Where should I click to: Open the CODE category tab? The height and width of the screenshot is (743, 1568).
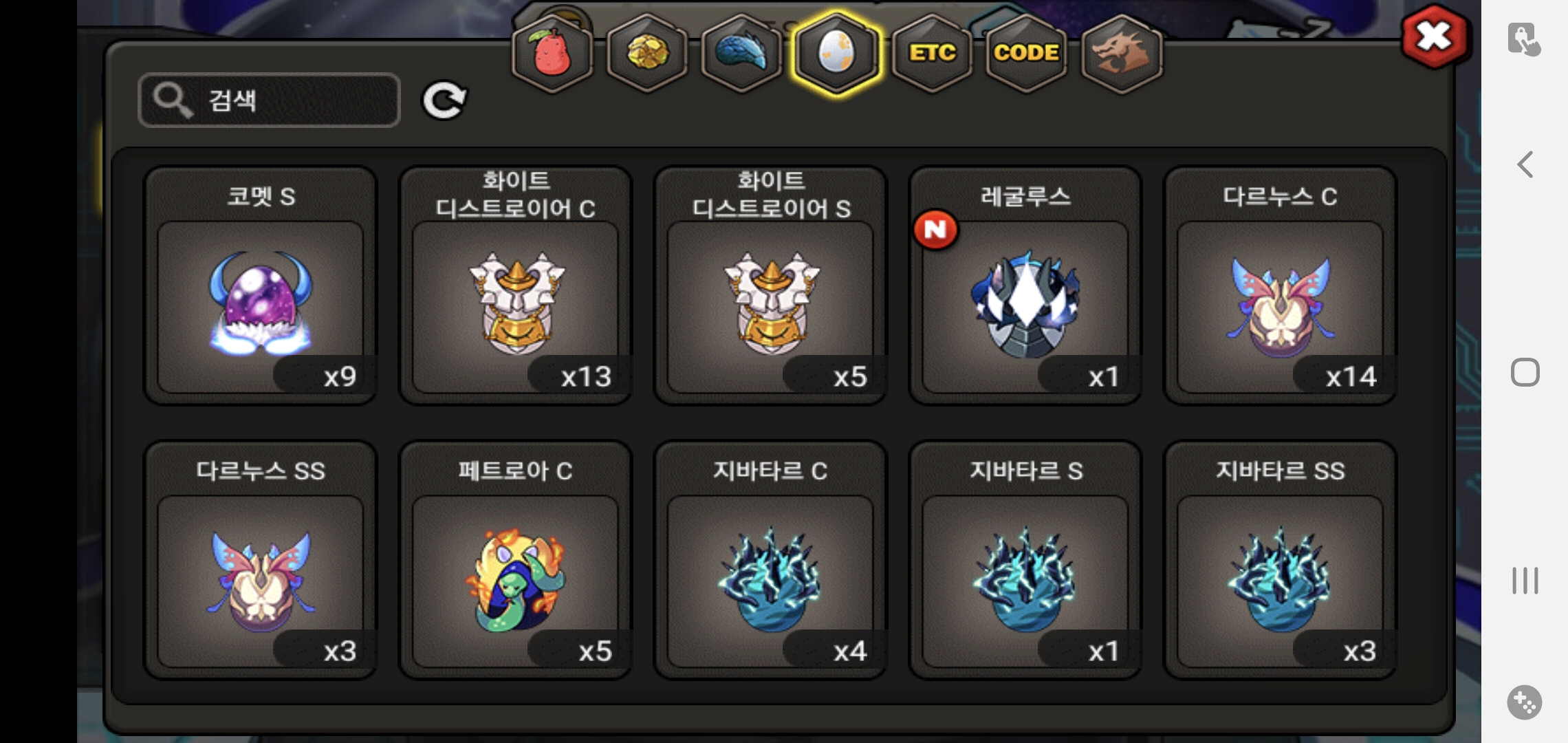(1026, 54)
